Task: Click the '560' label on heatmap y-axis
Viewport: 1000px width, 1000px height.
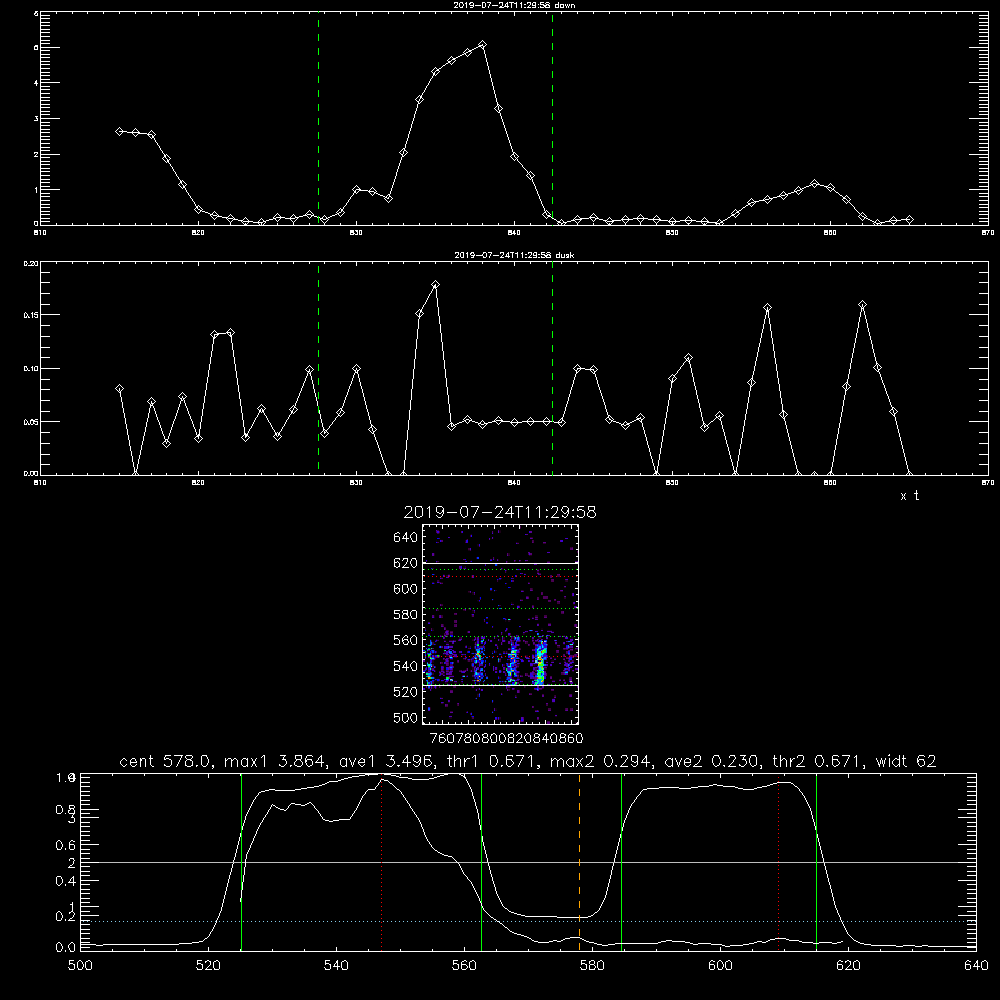Action: [x=406, y=640]
